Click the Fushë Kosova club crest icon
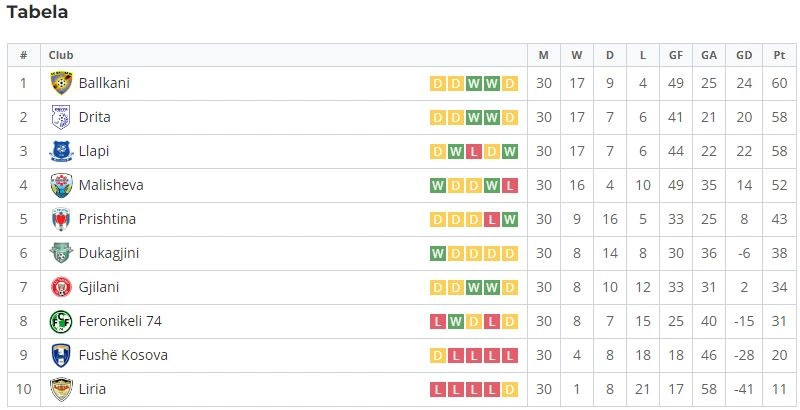 (61, 355)
